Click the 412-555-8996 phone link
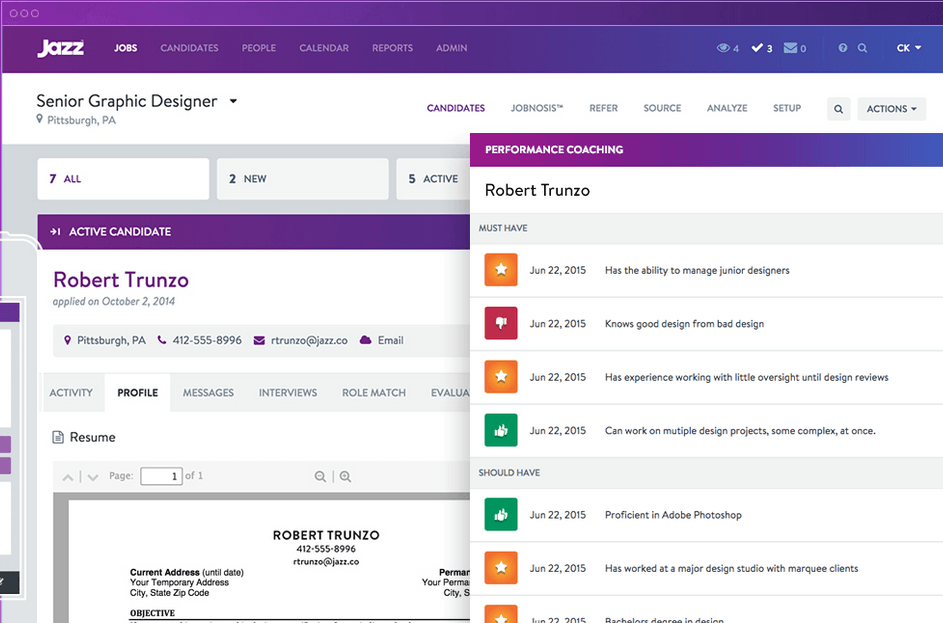Image resolution: width=943 pixels, height=623 pixels. pyautogui.click(x=207, y=340)
